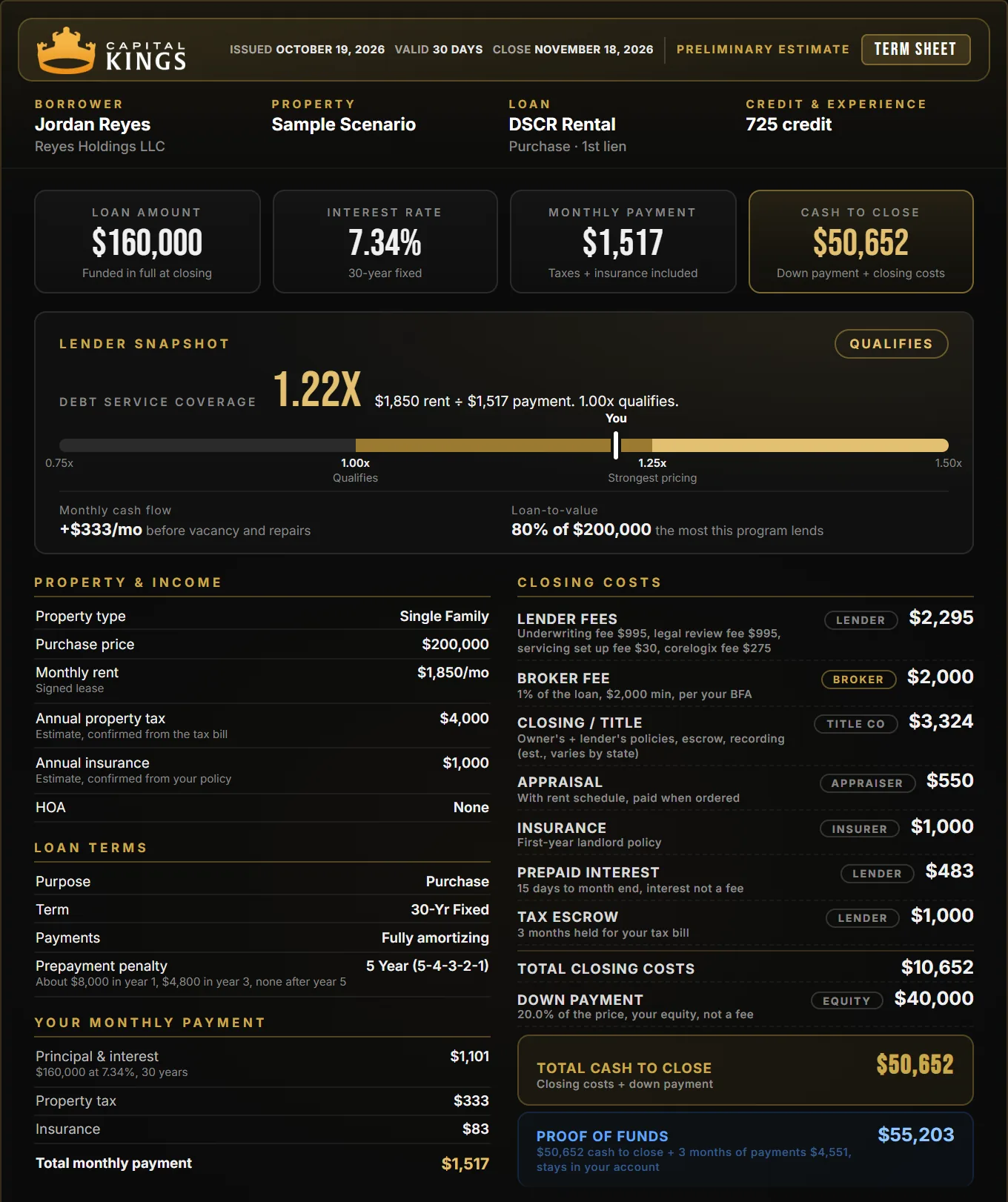Click the Proof of Funds $55,203 box

tap(745, 1149)
